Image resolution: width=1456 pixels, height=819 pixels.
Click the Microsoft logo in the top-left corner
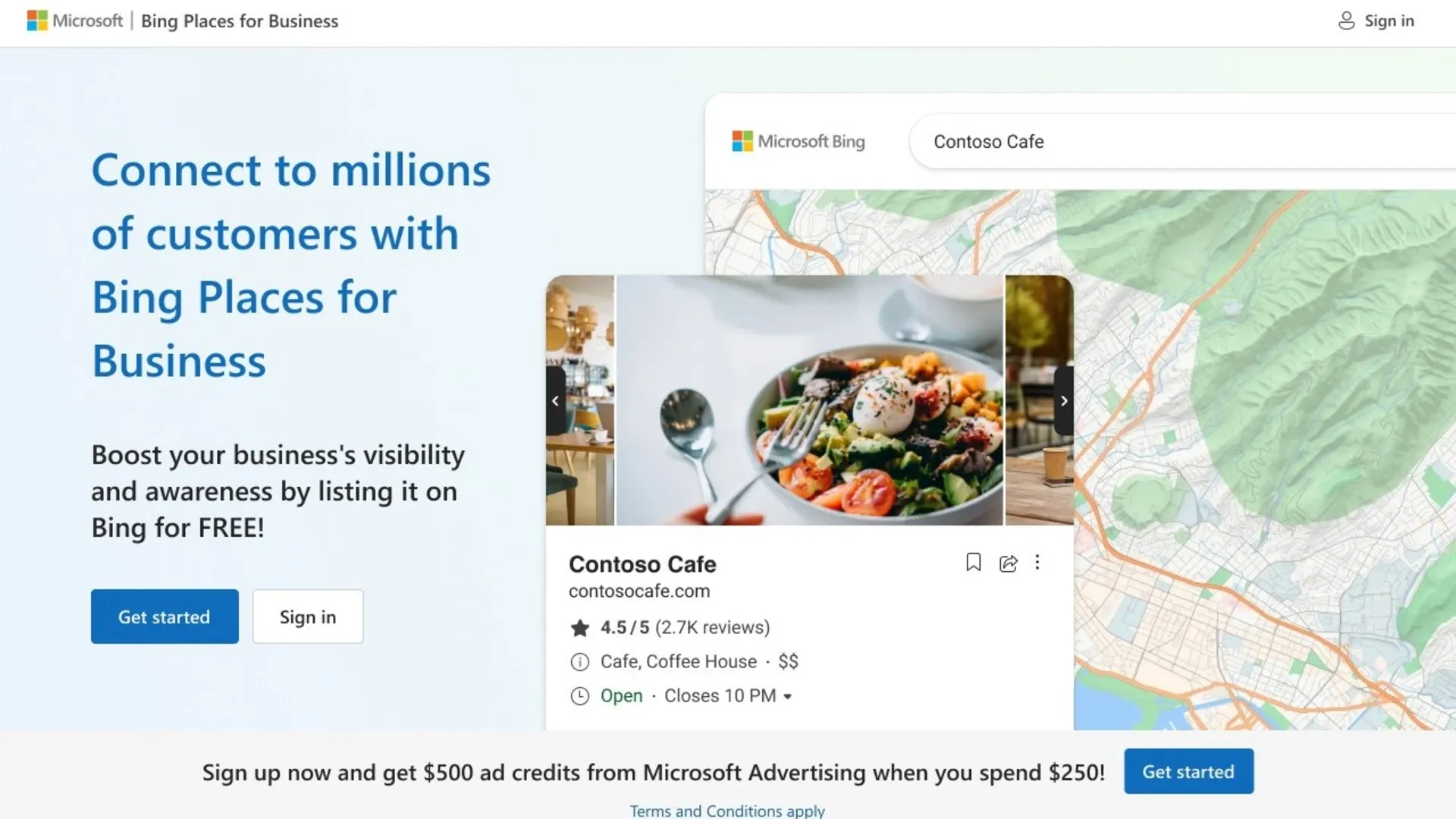point(36,20)
